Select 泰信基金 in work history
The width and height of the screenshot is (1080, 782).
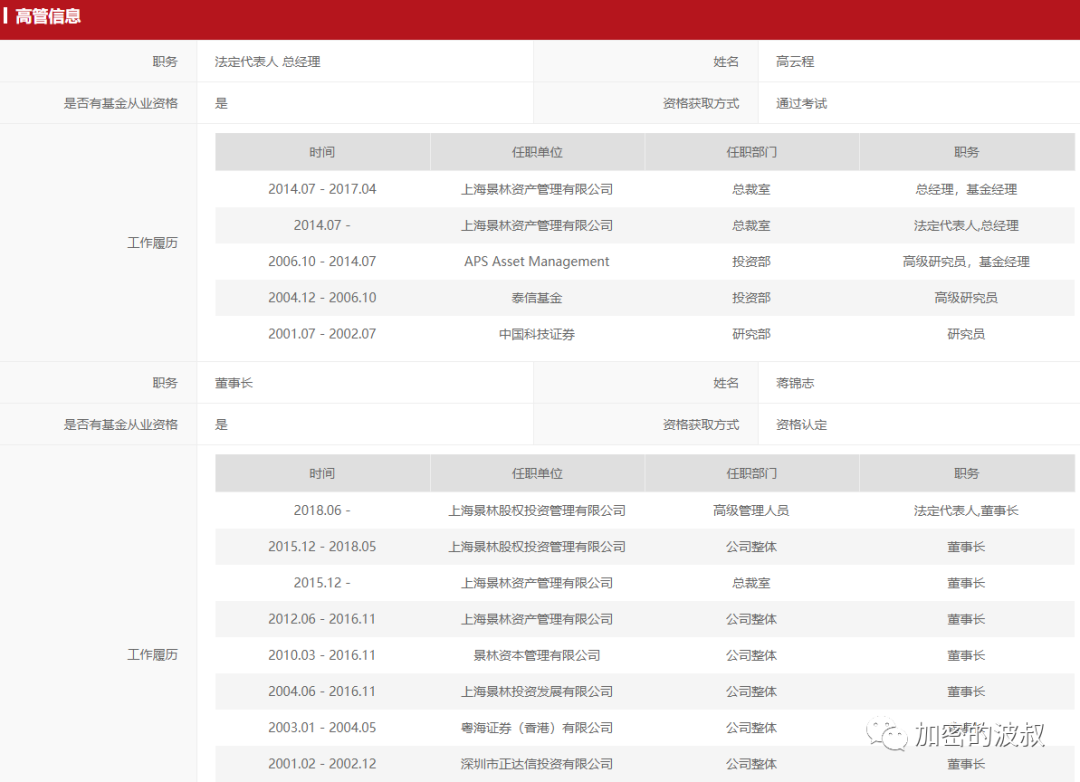[537, 297]
